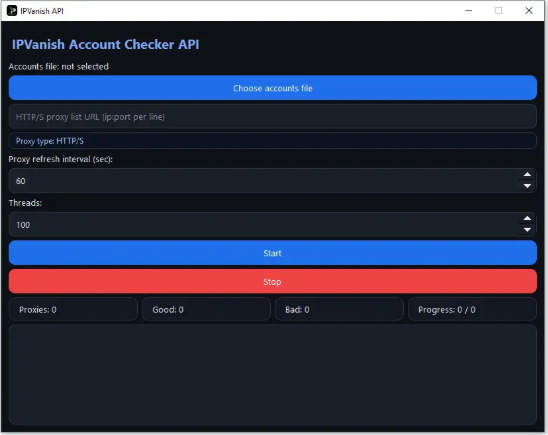
Task: Open the Proxy type HTTP/S dropdown
Action: (273, 141)
